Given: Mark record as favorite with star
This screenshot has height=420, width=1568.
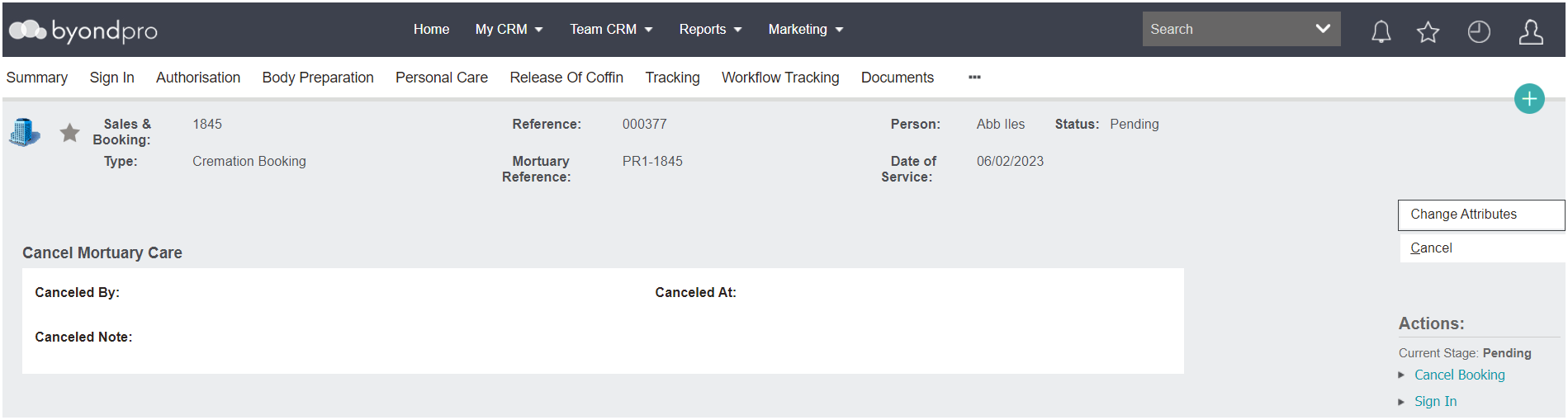Looking at the screenshot, I should [70, 132].
